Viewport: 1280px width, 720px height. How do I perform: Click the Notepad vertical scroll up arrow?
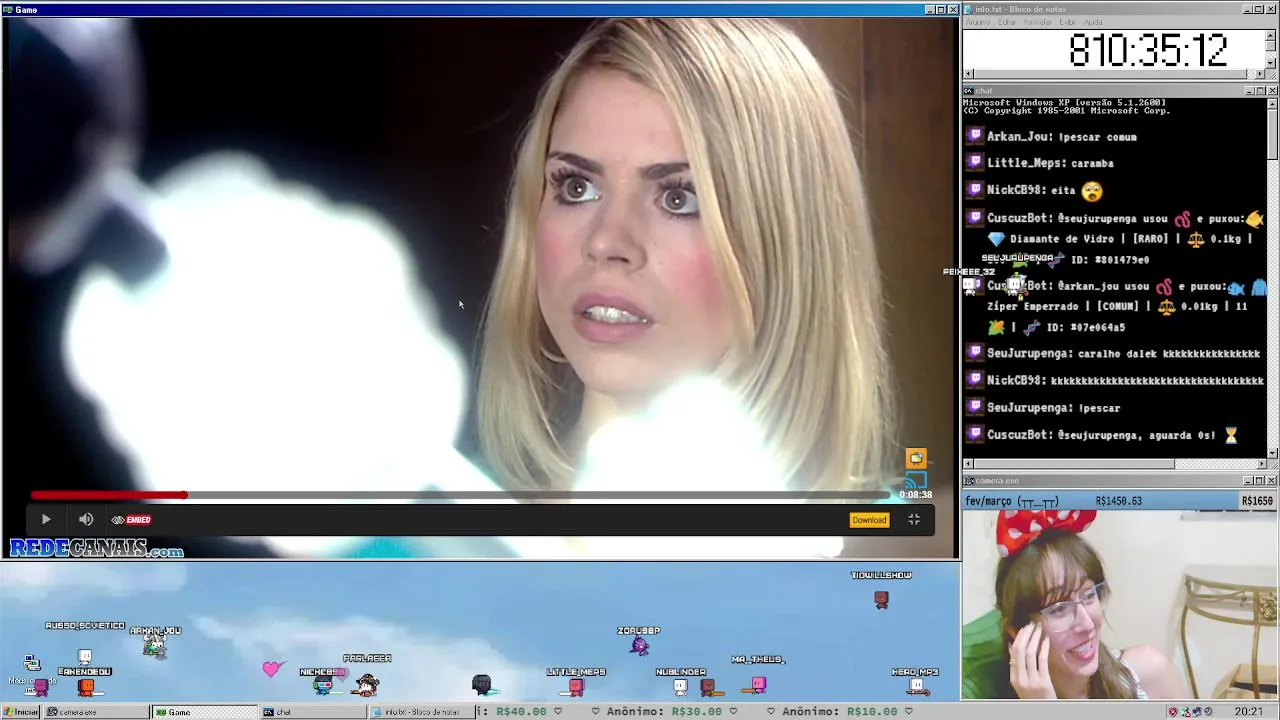[1271, 34]
